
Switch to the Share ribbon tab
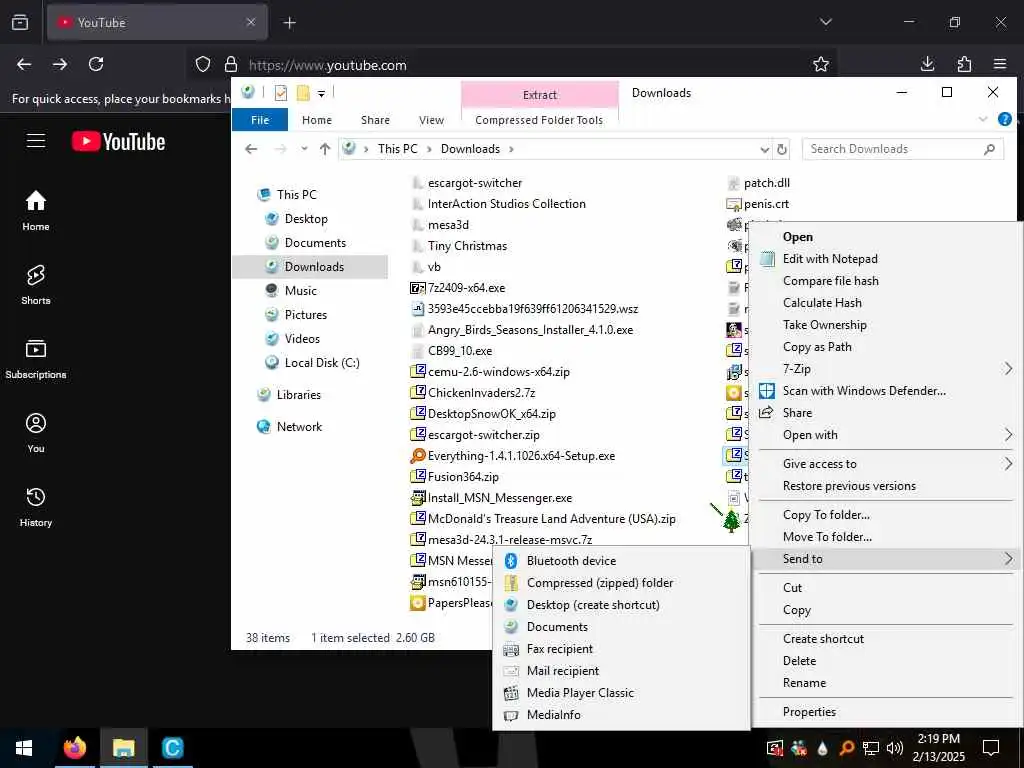pos(376,120)
